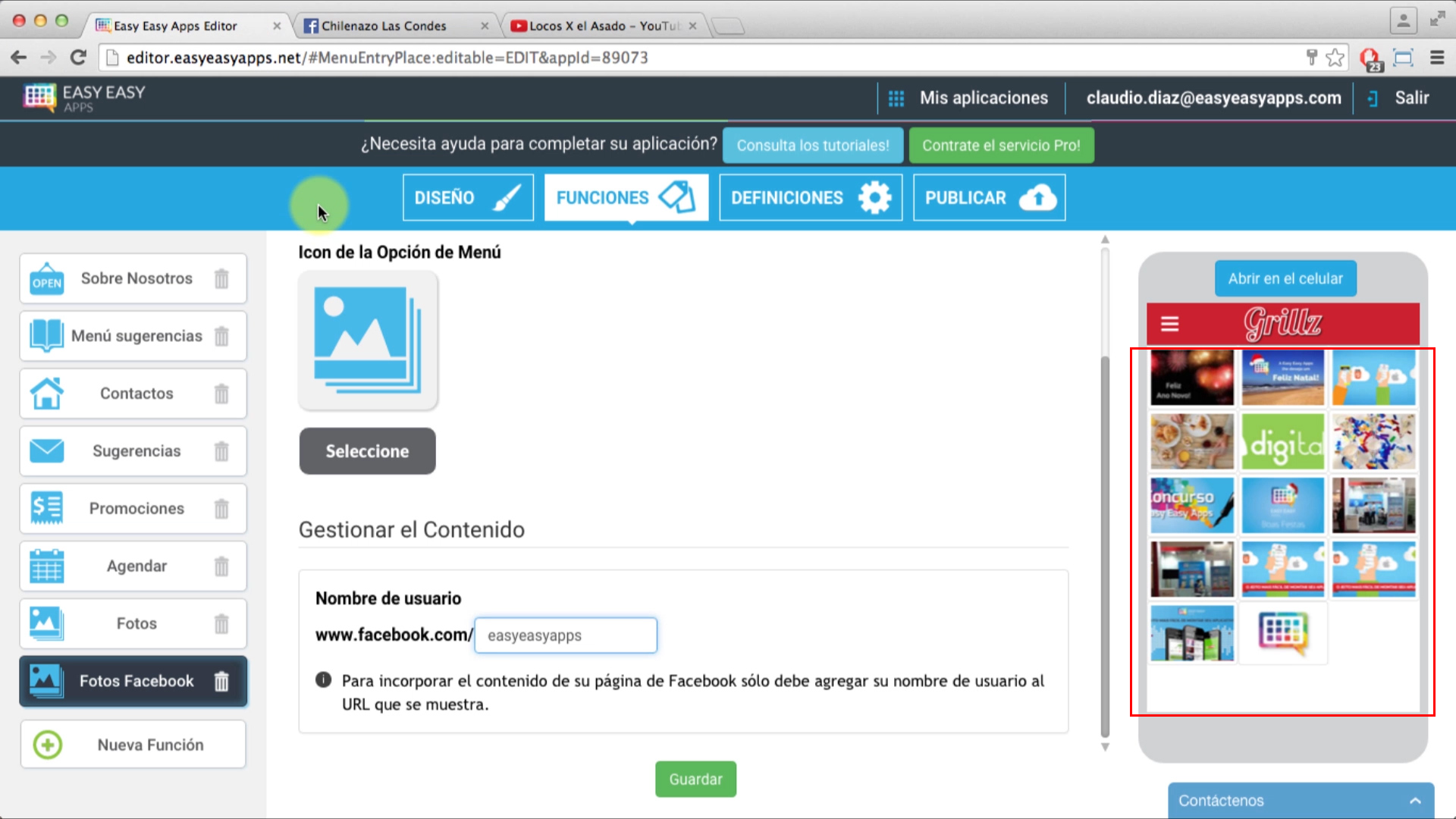Click the Guardar save button
The width and height of the screenshot is (1456, 819).
tap(695, 779)
